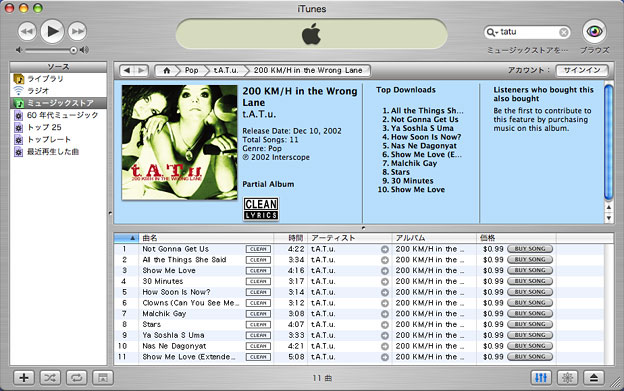Open the search magnifier dropdown
Viewport: 624px width, 391px height.
pos(493,32)
